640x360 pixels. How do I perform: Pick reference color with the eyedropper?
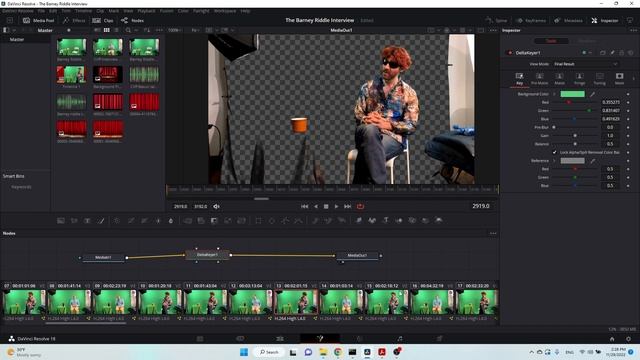pos(592,161)
